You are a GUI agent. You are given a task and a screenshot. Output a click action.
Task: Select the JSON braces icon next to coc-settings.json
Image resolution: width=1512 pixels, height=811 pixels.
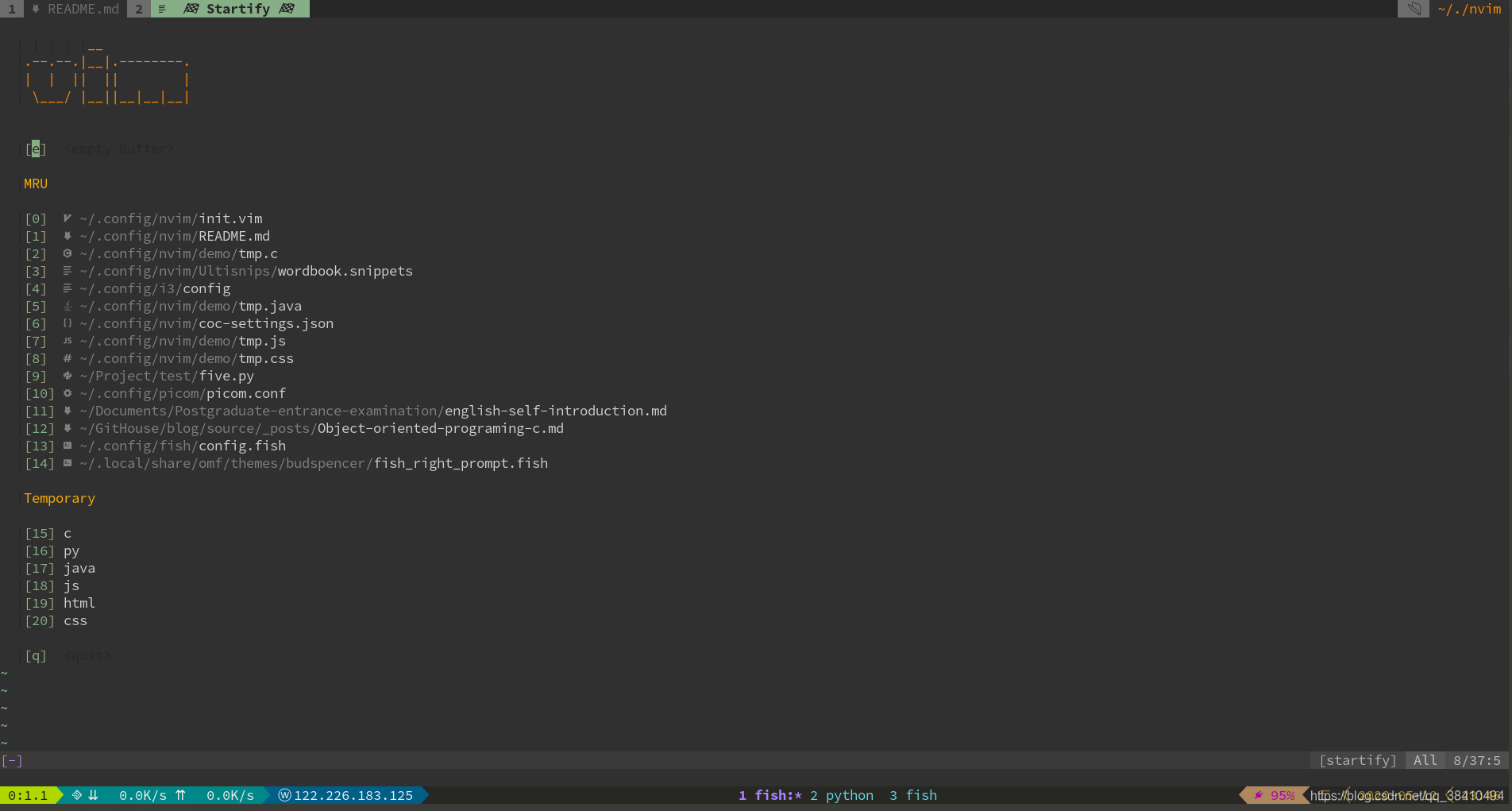coord(67,323)
